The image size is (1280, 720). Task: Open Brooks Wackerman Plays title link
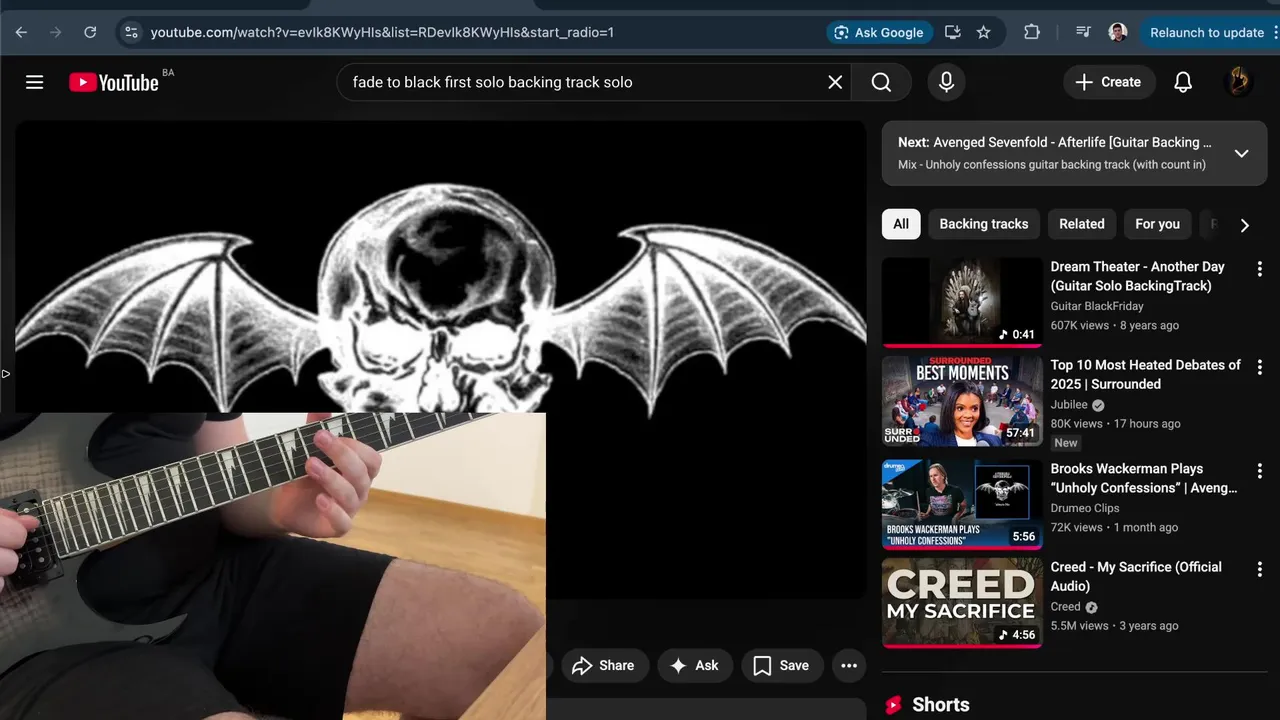click(x=1144, y=478)
